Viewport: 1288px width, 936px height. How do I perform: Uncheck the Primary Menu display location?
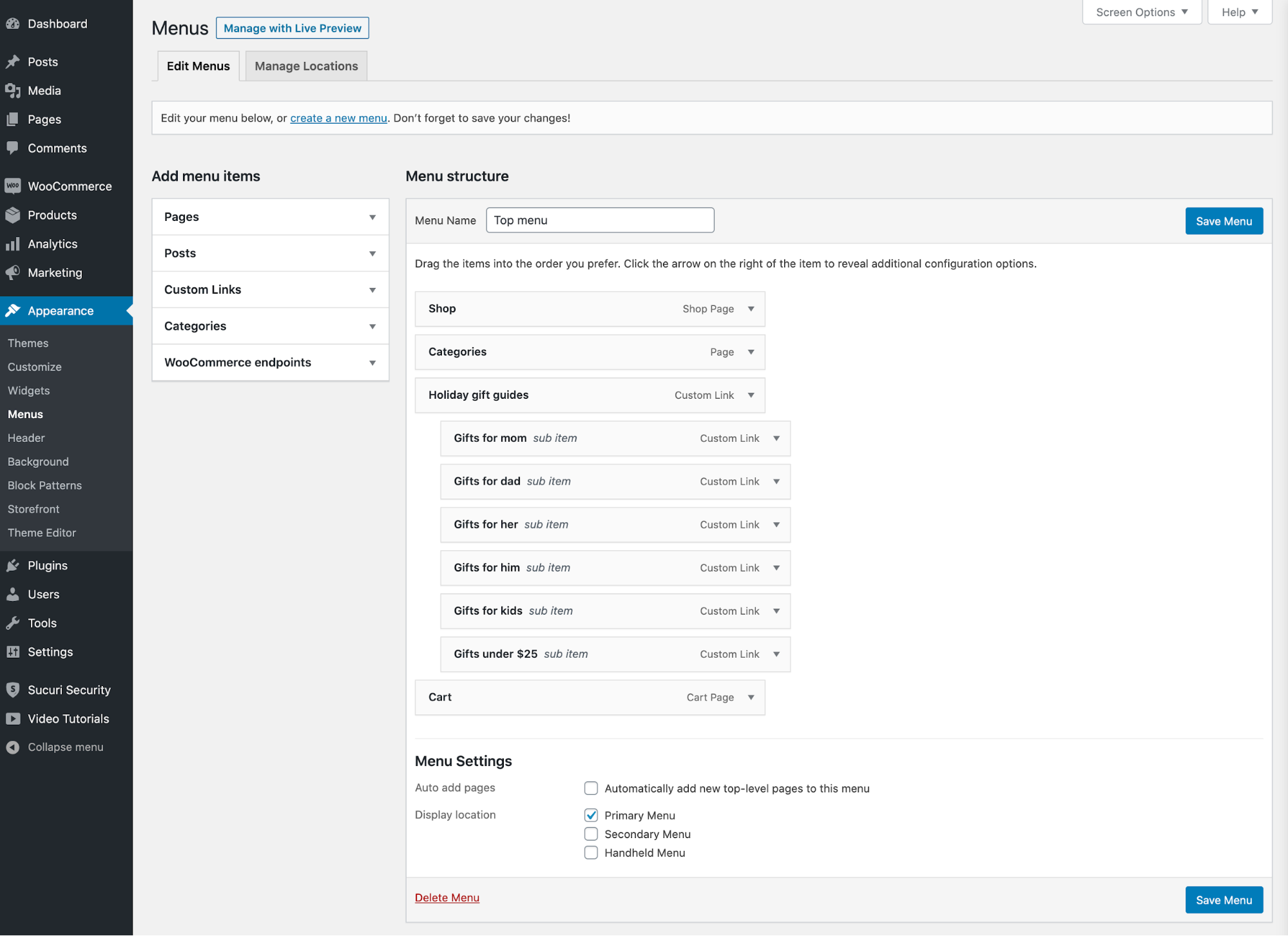pyautogui.click(x=591, y=815)
